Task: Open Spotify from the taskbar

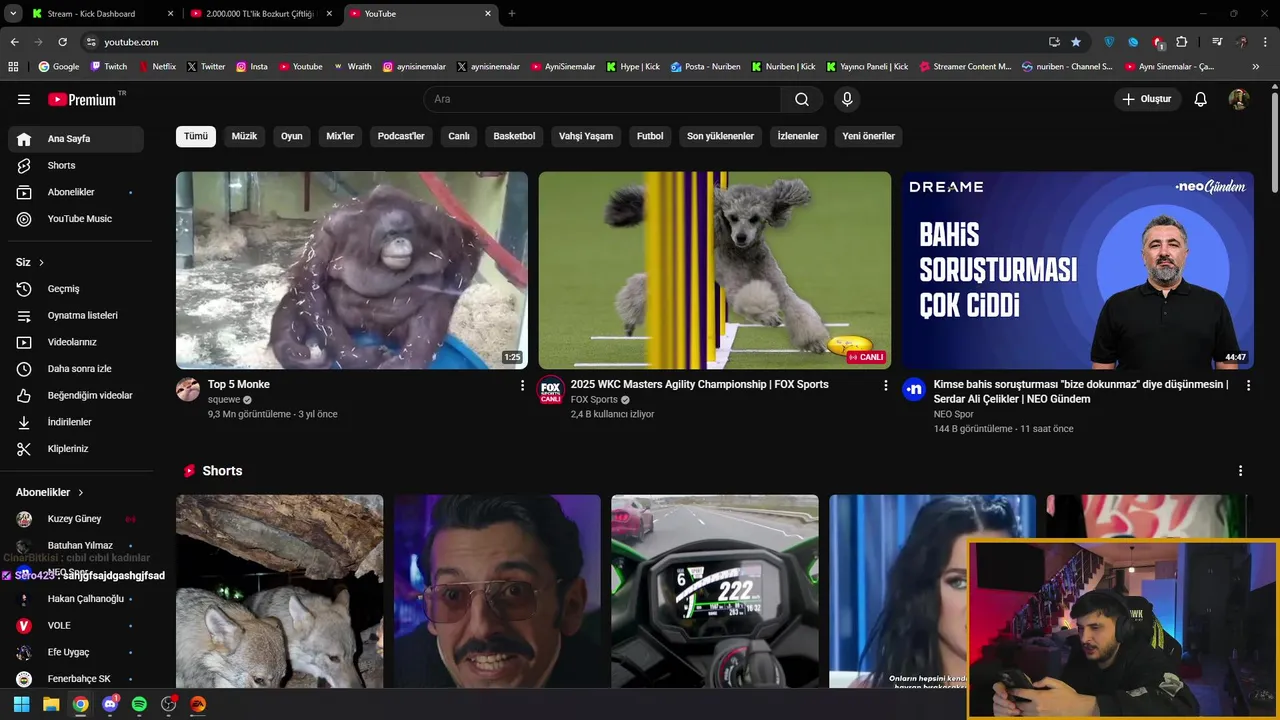Action: [x=139, y=704]
